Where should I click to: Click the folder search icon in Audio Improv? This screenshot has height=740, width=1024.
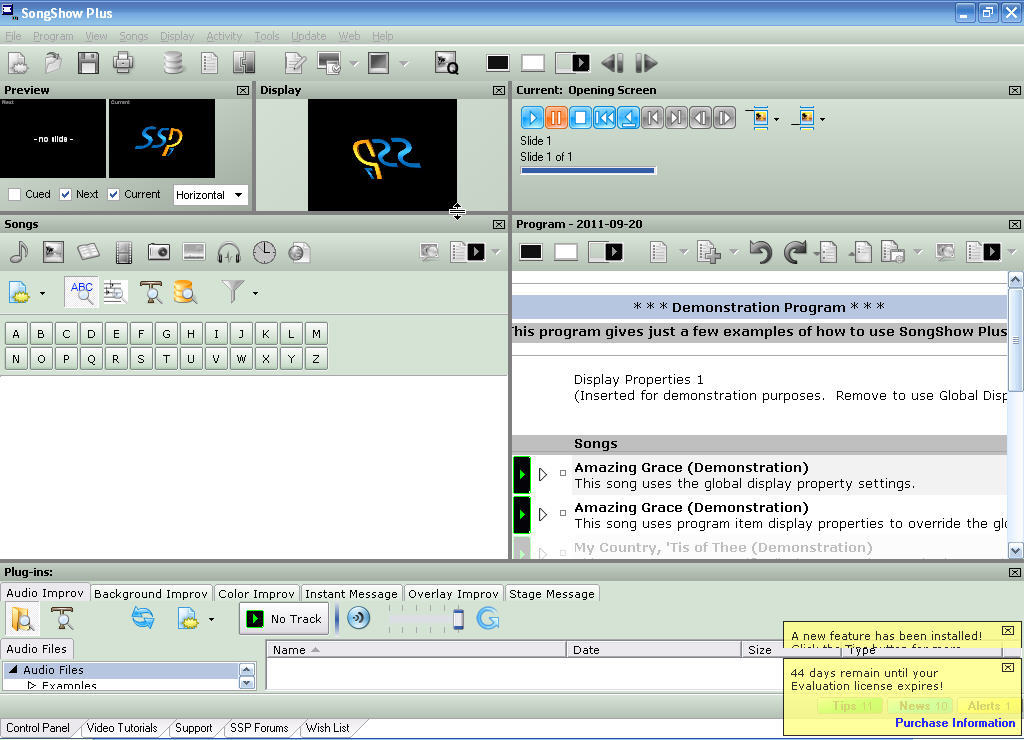(x=22, y=618)
